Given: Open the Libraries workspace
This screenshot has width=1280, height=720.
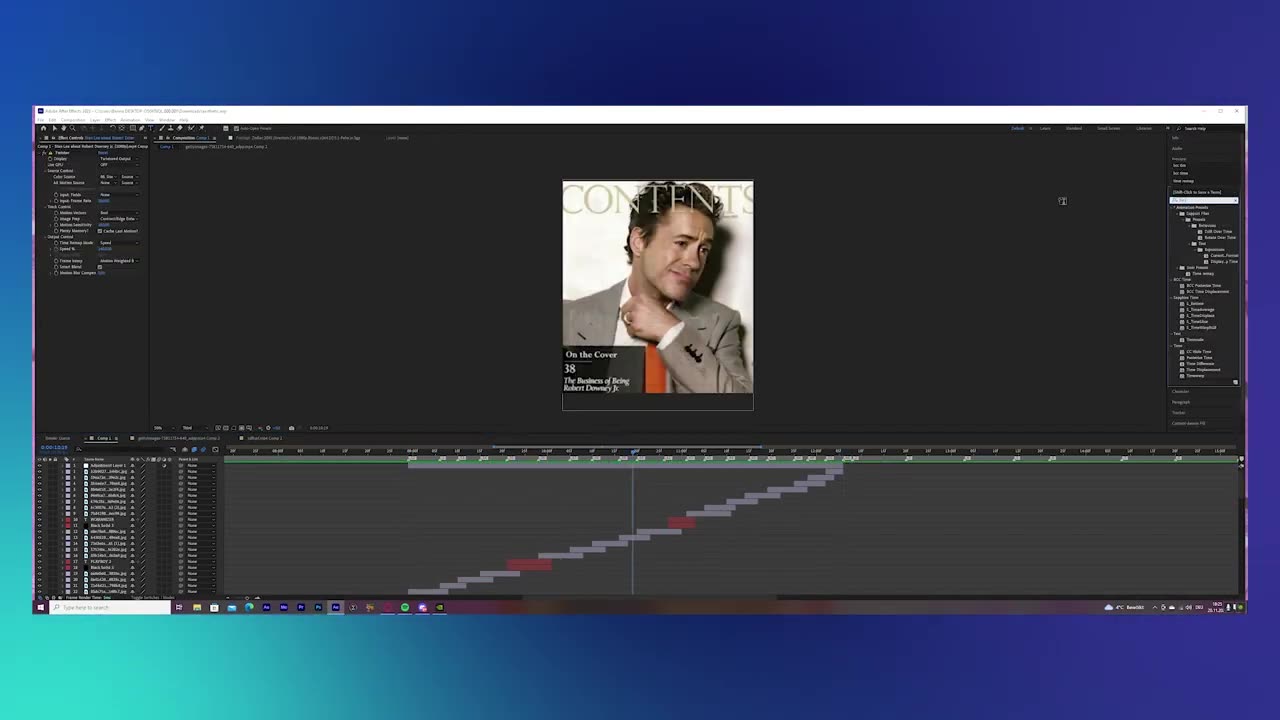Looking at the screenshot, I should [x=1144, y=128].
